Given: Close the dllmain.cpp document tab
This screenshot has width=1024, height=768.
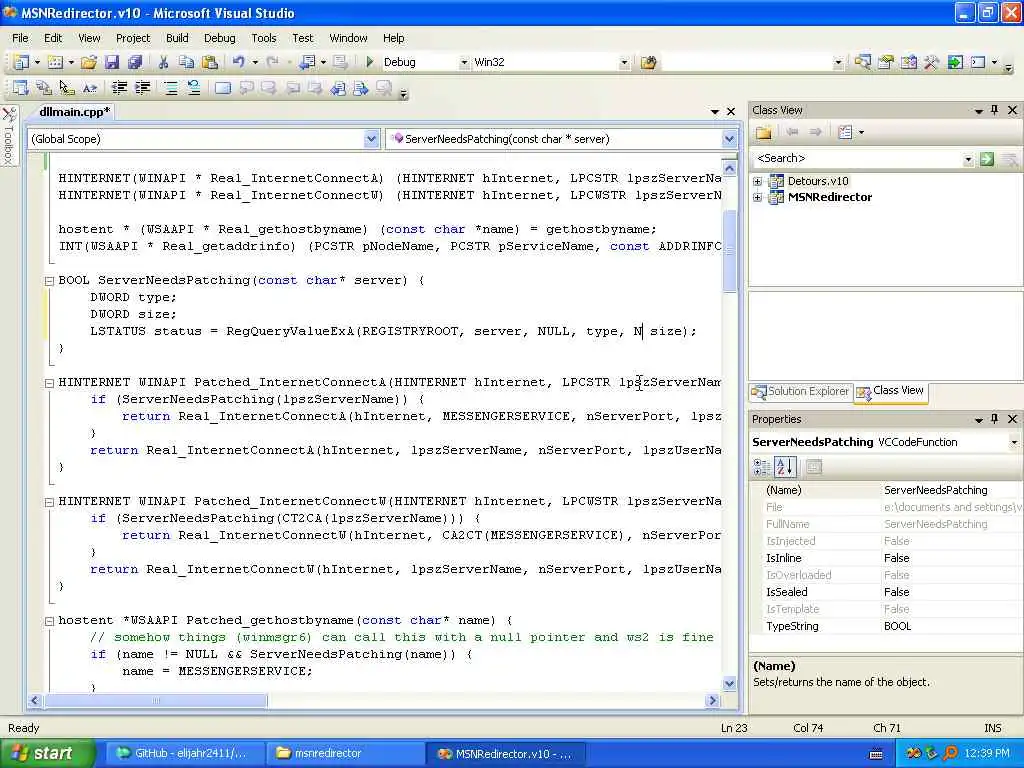Looking at the screenshot, I should (731, 112).
